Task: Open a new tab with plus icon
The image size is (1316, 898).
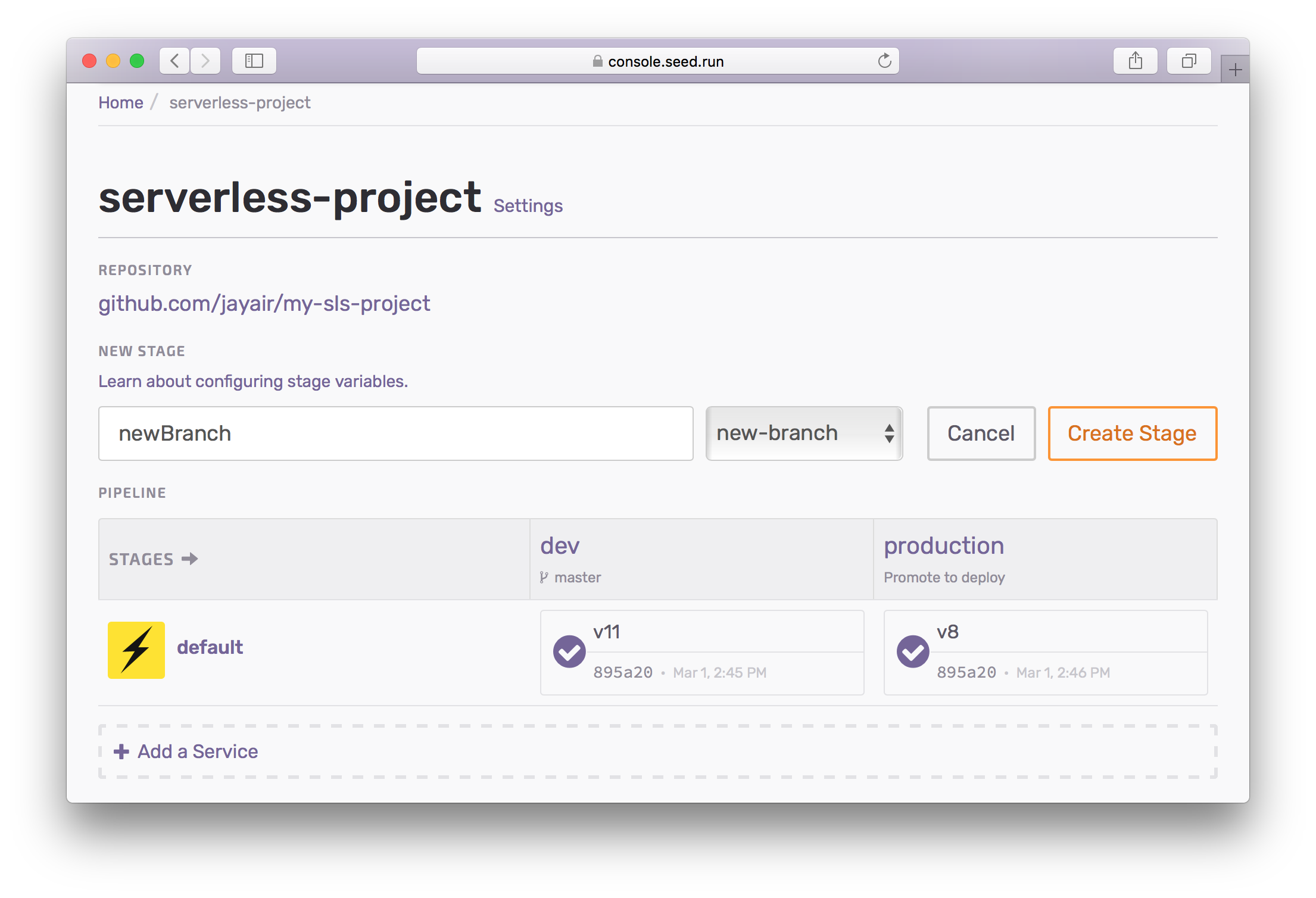Action: (1235, 70)
